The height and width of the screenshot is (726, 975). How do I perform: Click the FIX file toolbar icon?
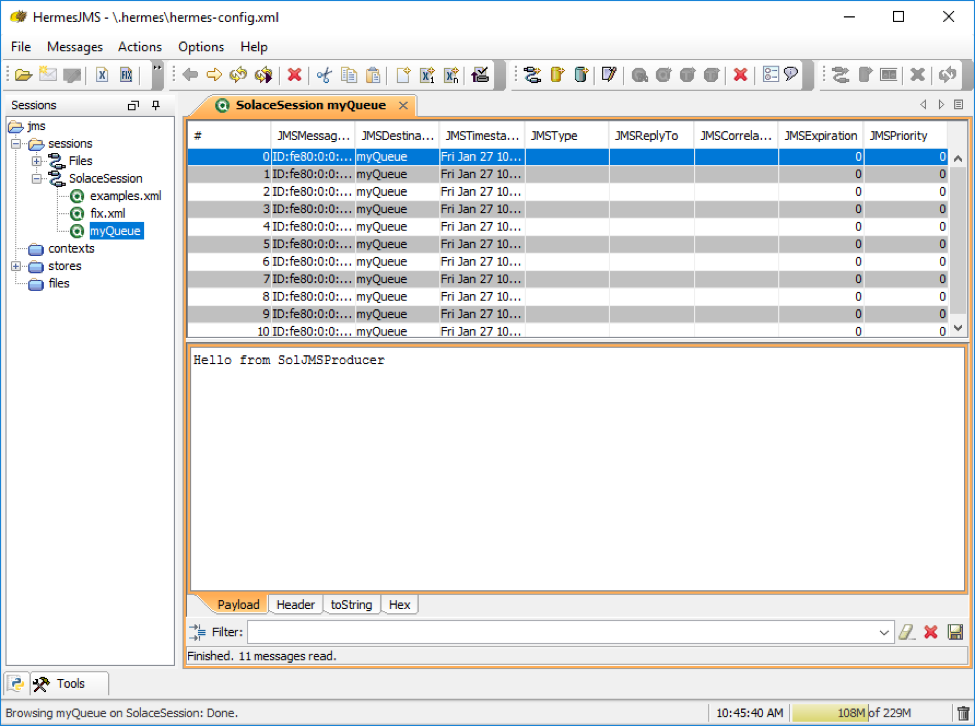126,75
